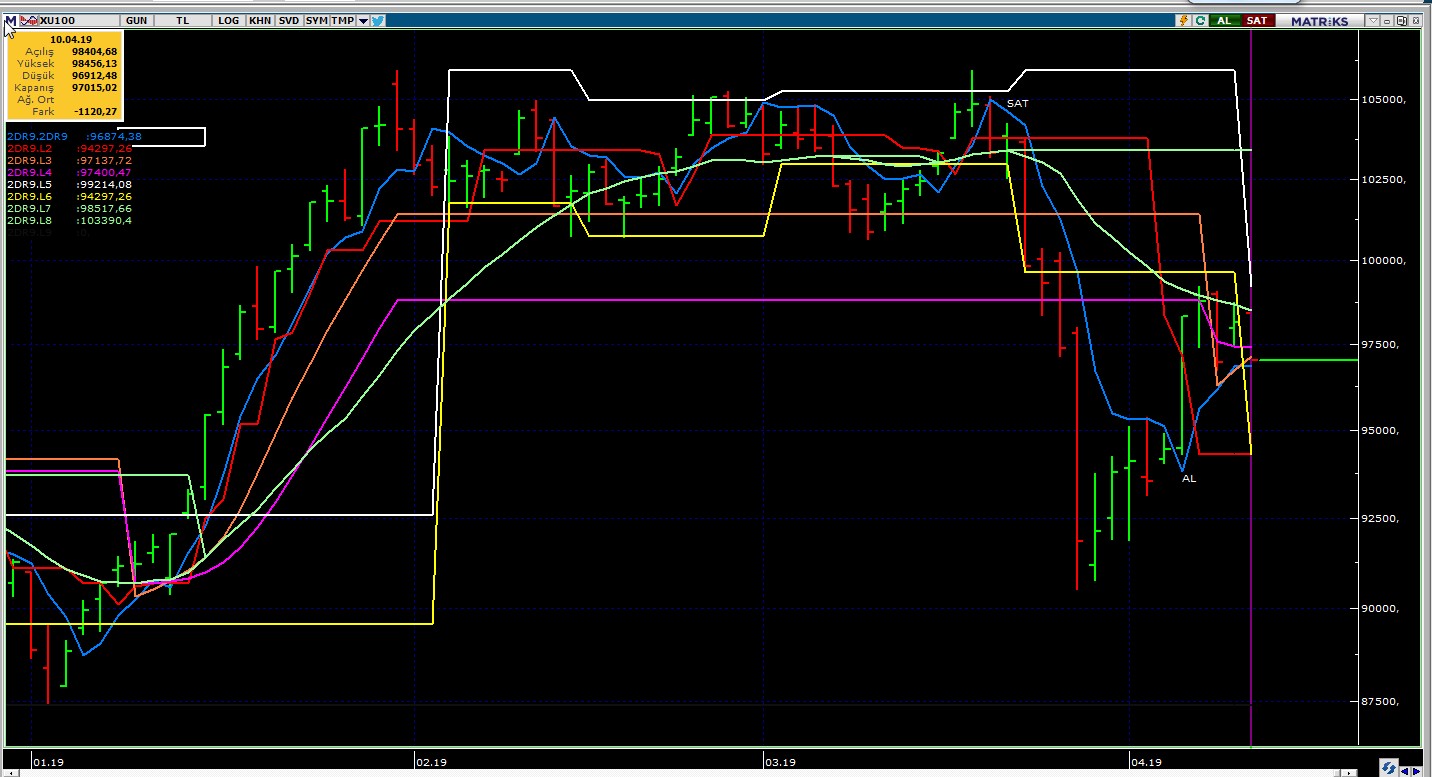Click the orange lightning bolt icon
Screen dimensions: 1432x777
click(x=1184, y=20)
